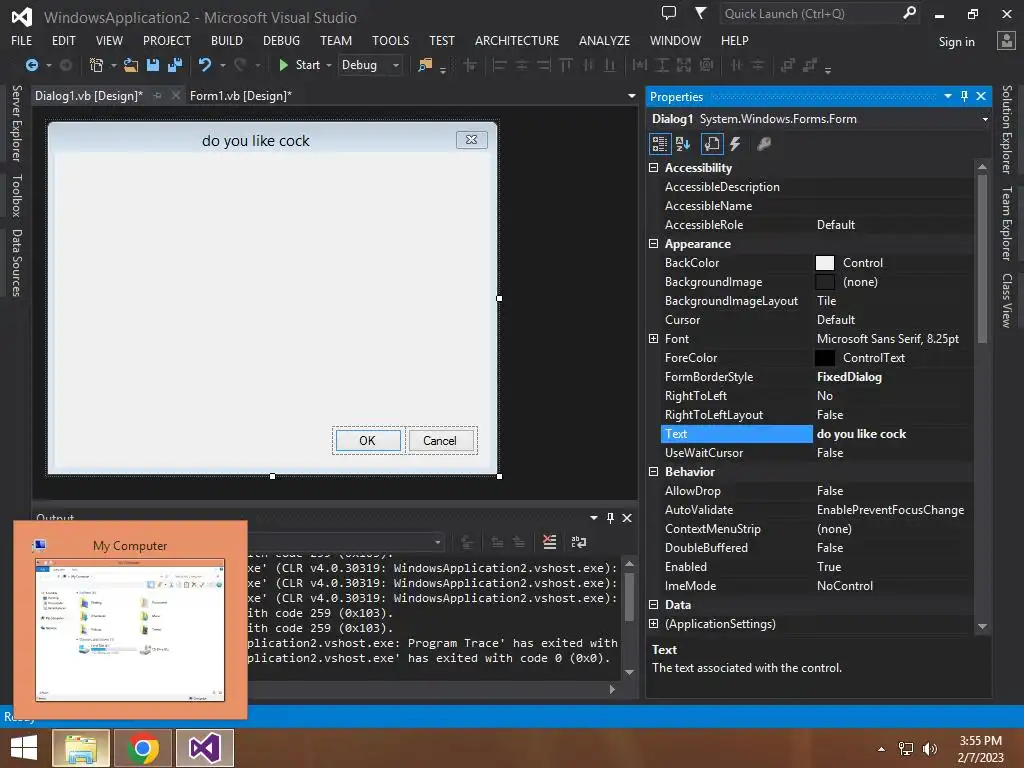Open the Toolbox side tab
The width and height of the screenshot is (1024, 768).
tap(17, 195)
